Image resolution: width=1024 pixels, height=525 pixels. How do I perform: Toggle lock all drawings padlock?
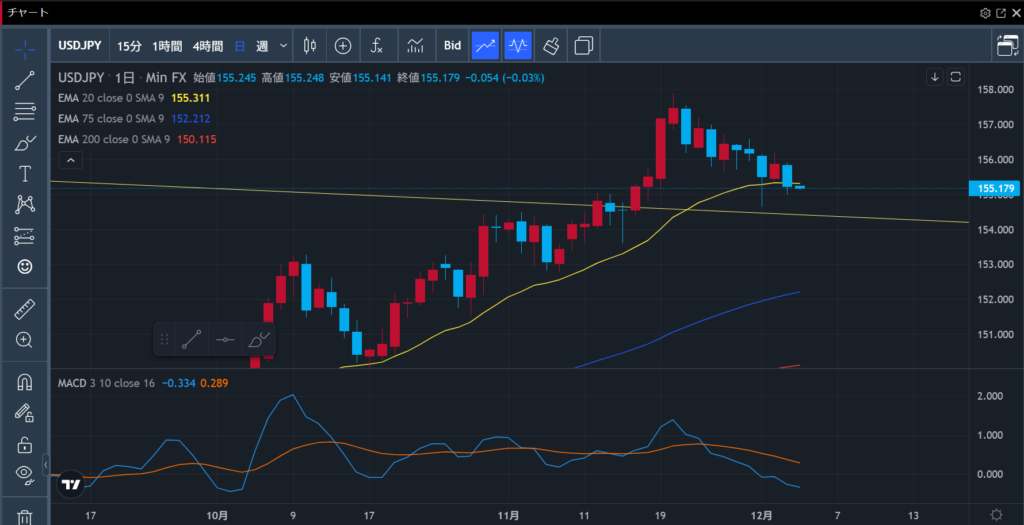coord(25,444)
